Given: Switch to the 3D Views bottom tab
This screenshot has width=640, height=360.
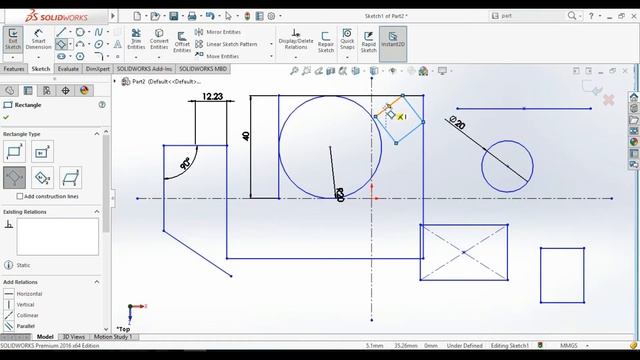Looking at the screenshot, I should 73,337.
